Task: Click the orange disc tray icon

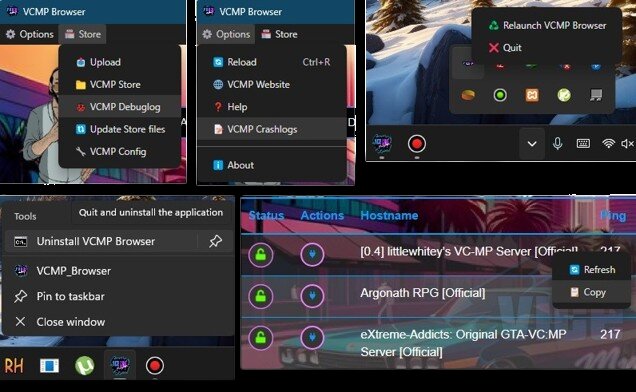Action: [468, 95]
